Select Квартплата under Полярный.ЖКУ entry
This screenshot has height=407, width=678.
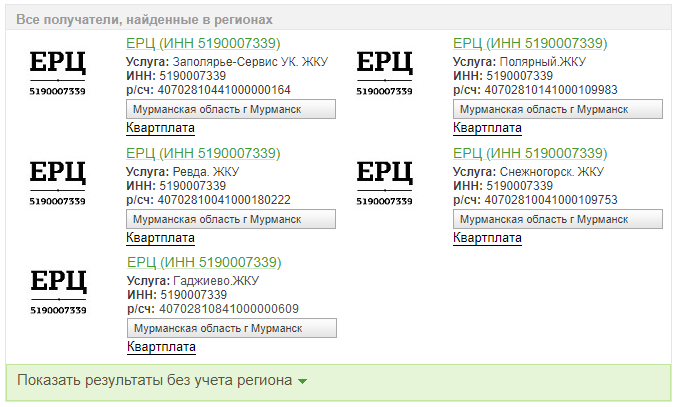tap(487, 128)
